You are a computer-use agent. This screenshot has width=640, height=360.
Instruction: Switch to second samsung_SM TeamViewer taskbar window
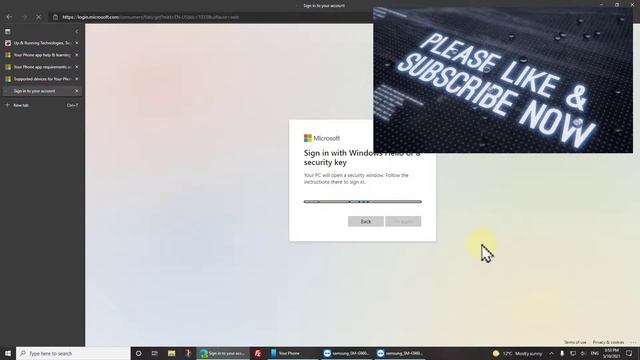[400, 353]
